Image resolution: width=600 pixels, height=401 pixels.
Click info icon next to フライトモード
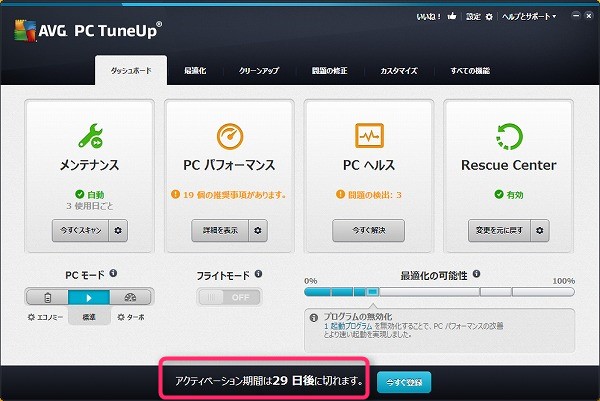pyautogui.click(x=259, y=274)
